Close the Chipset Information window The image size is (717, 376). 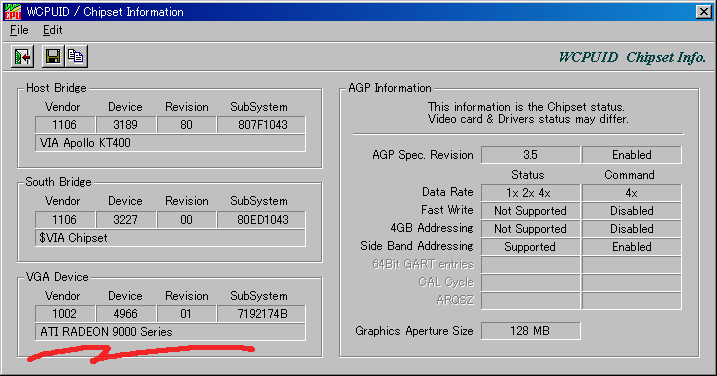(703, 12)
